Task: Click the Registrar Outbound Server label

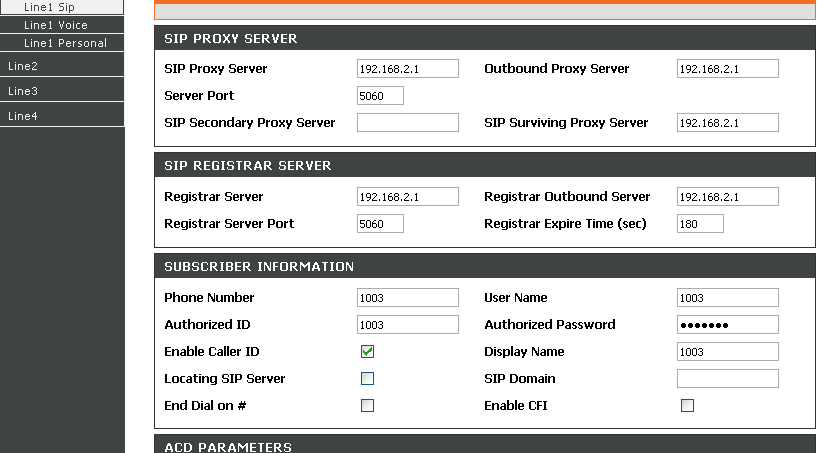Action: (x=567, y=197)
